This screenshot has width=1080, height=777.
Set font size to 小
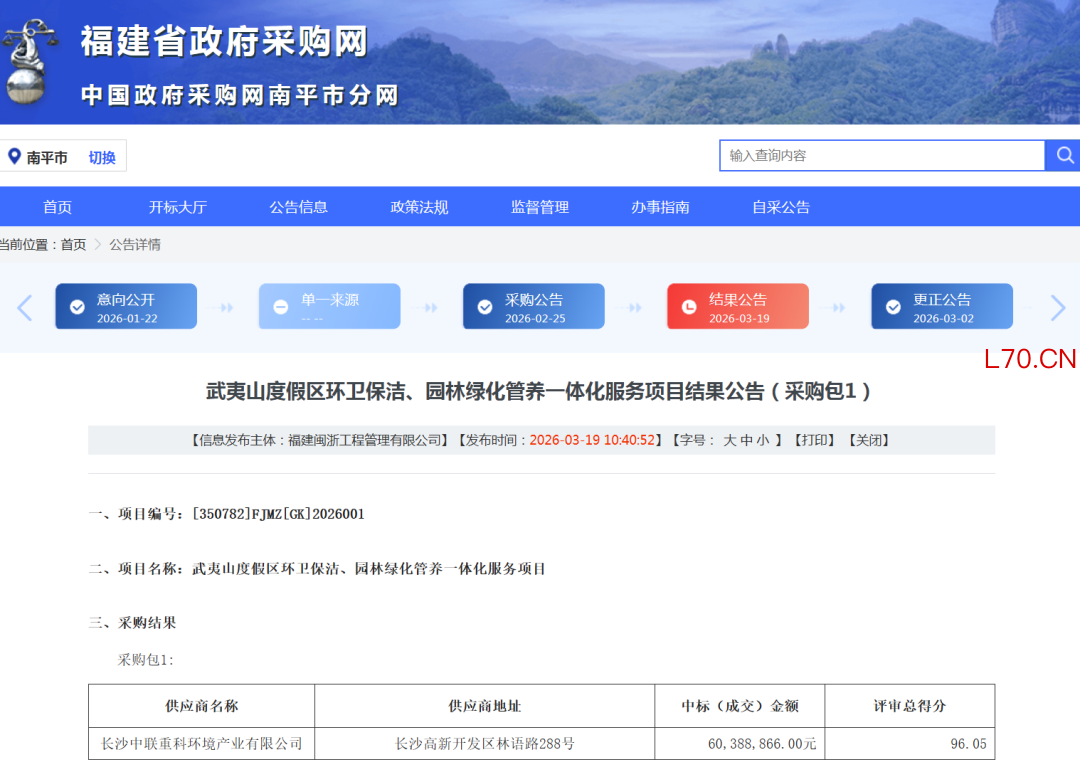click(763, 440)
